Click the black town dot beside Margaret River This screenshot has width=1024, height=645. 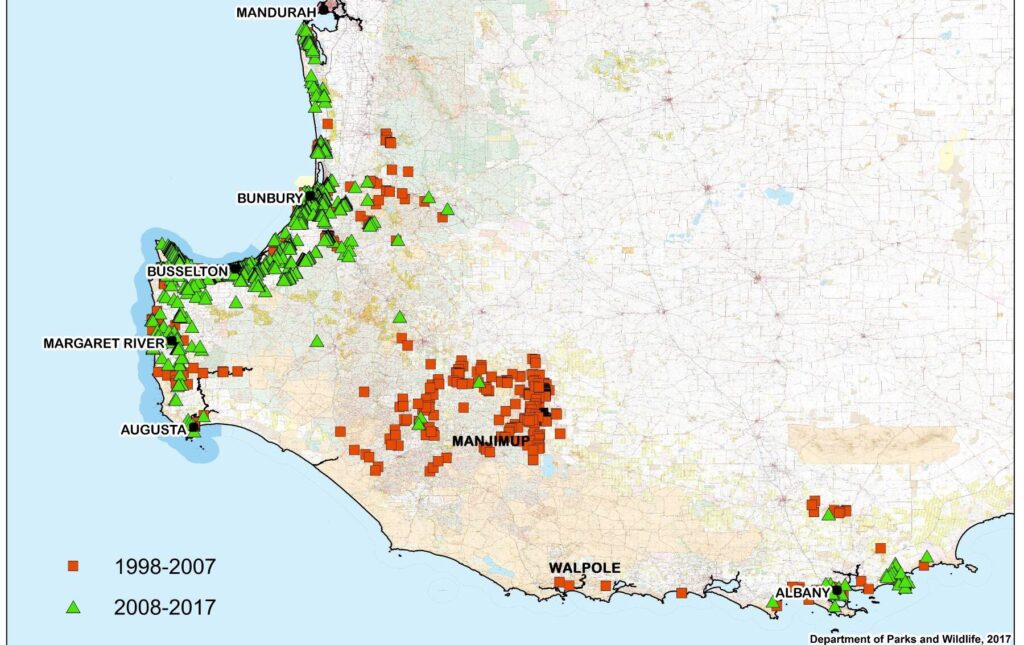171,341
